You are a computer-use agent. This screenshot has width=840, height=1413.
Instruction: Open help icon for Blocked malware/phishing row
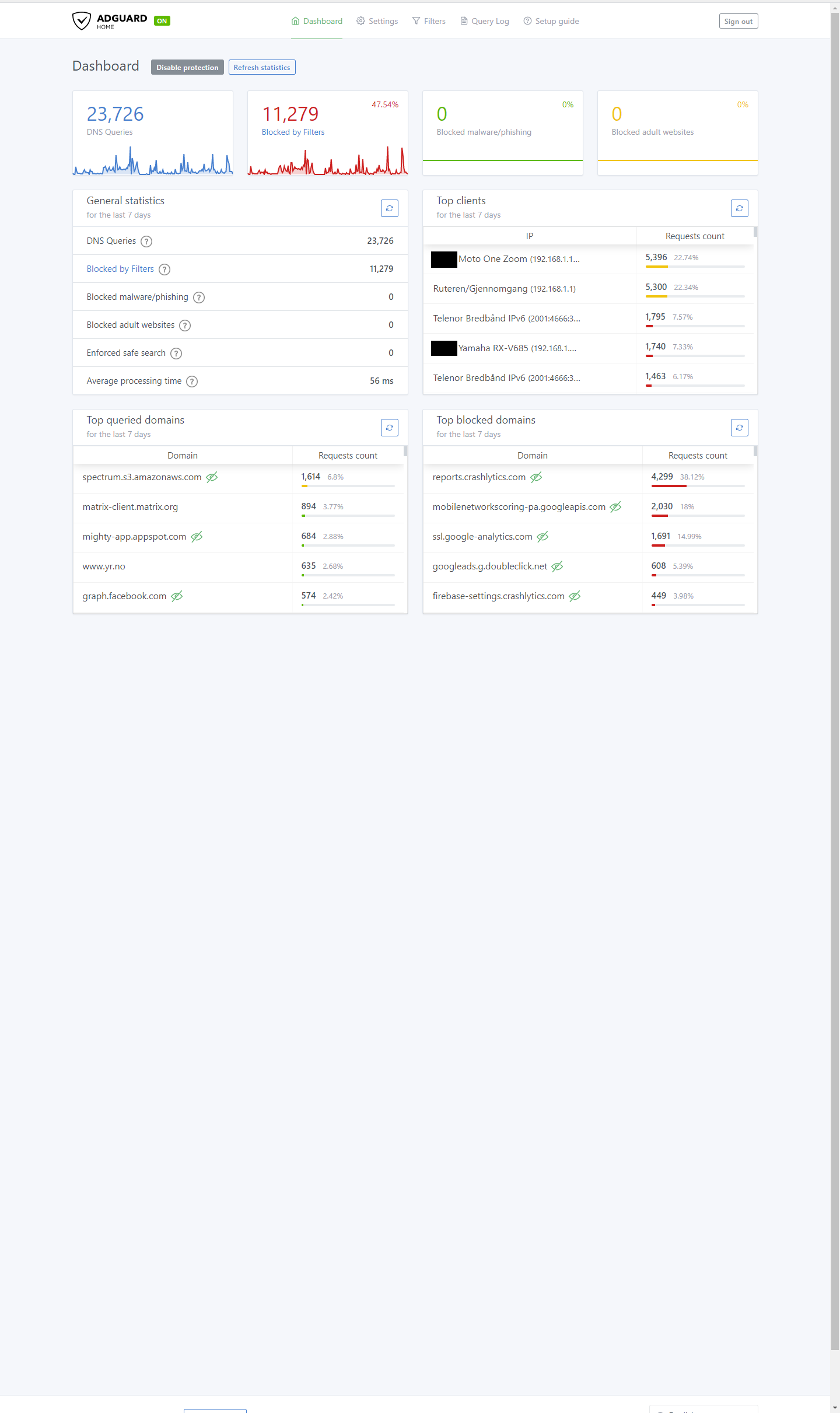[199, 298]
